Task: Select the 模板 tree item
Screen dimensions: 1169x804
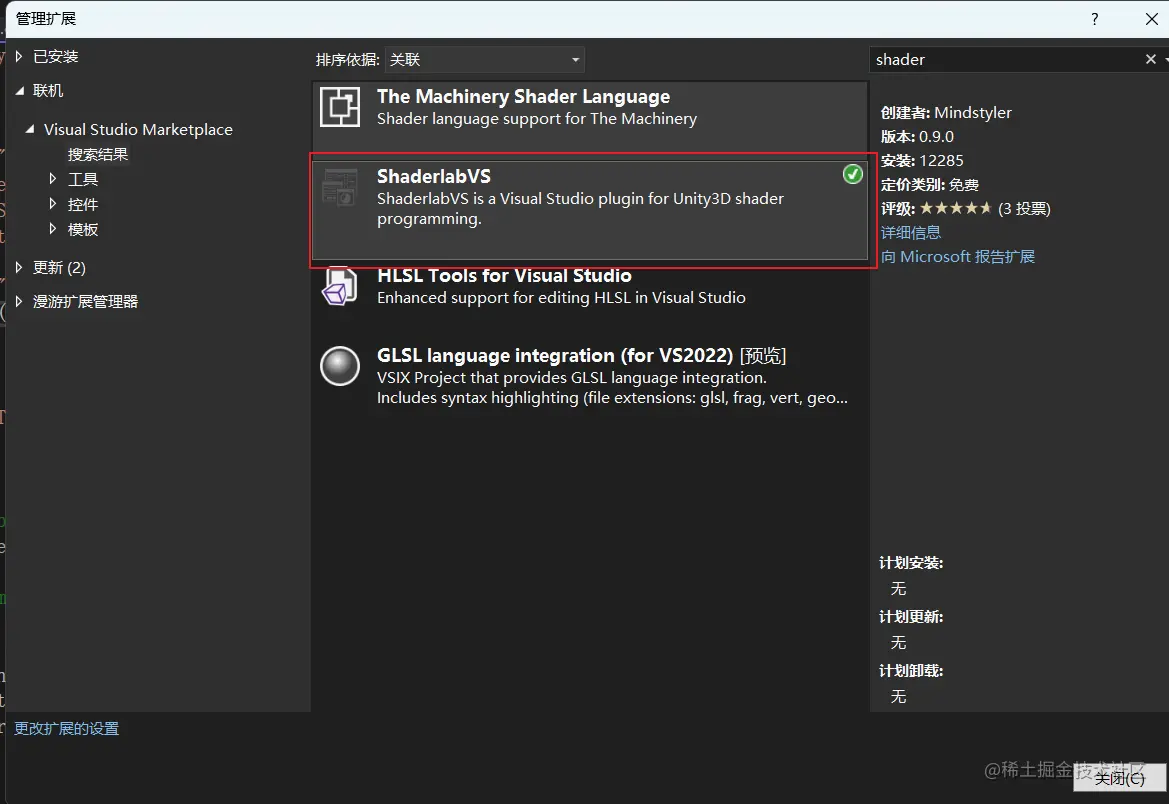Action: point(83,230)
